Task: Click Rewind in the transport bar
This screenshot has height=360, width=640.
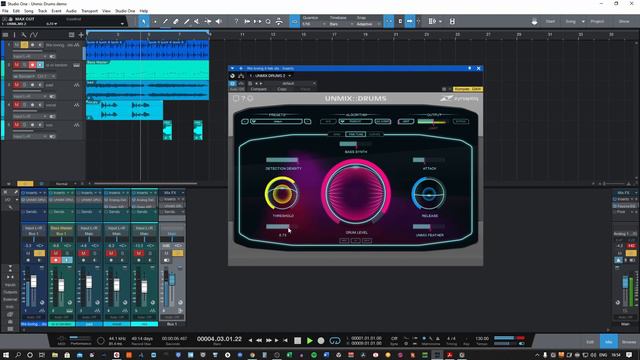Action: pos(259,340)
